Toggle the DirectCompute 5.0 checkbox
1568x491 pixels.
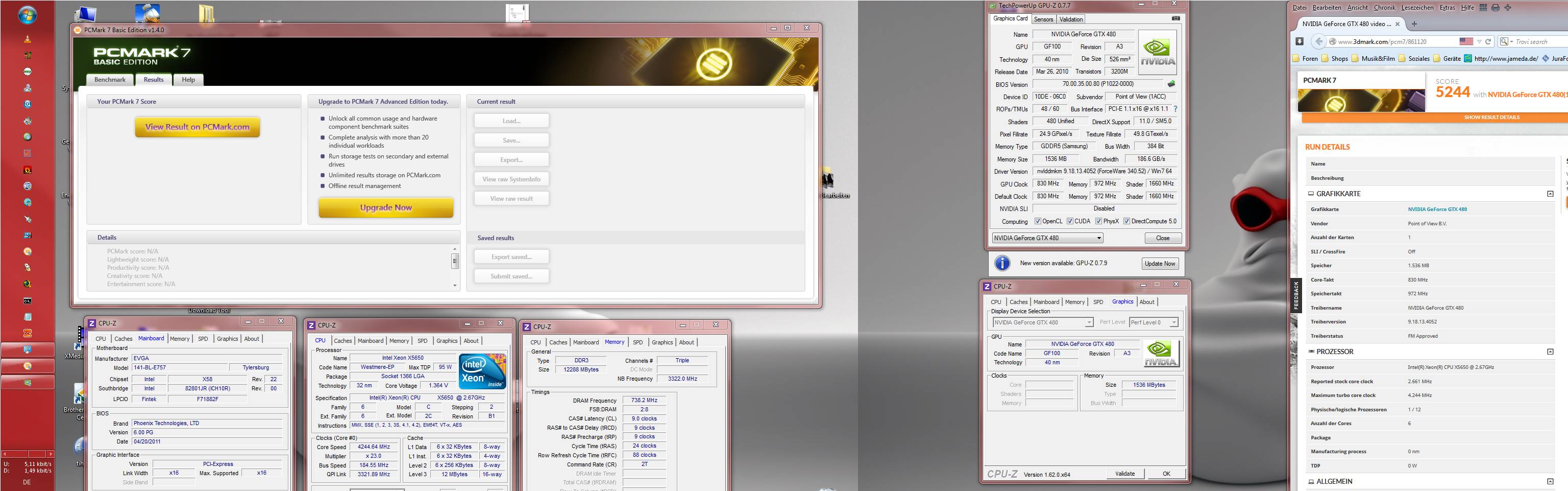point(1126,221)
